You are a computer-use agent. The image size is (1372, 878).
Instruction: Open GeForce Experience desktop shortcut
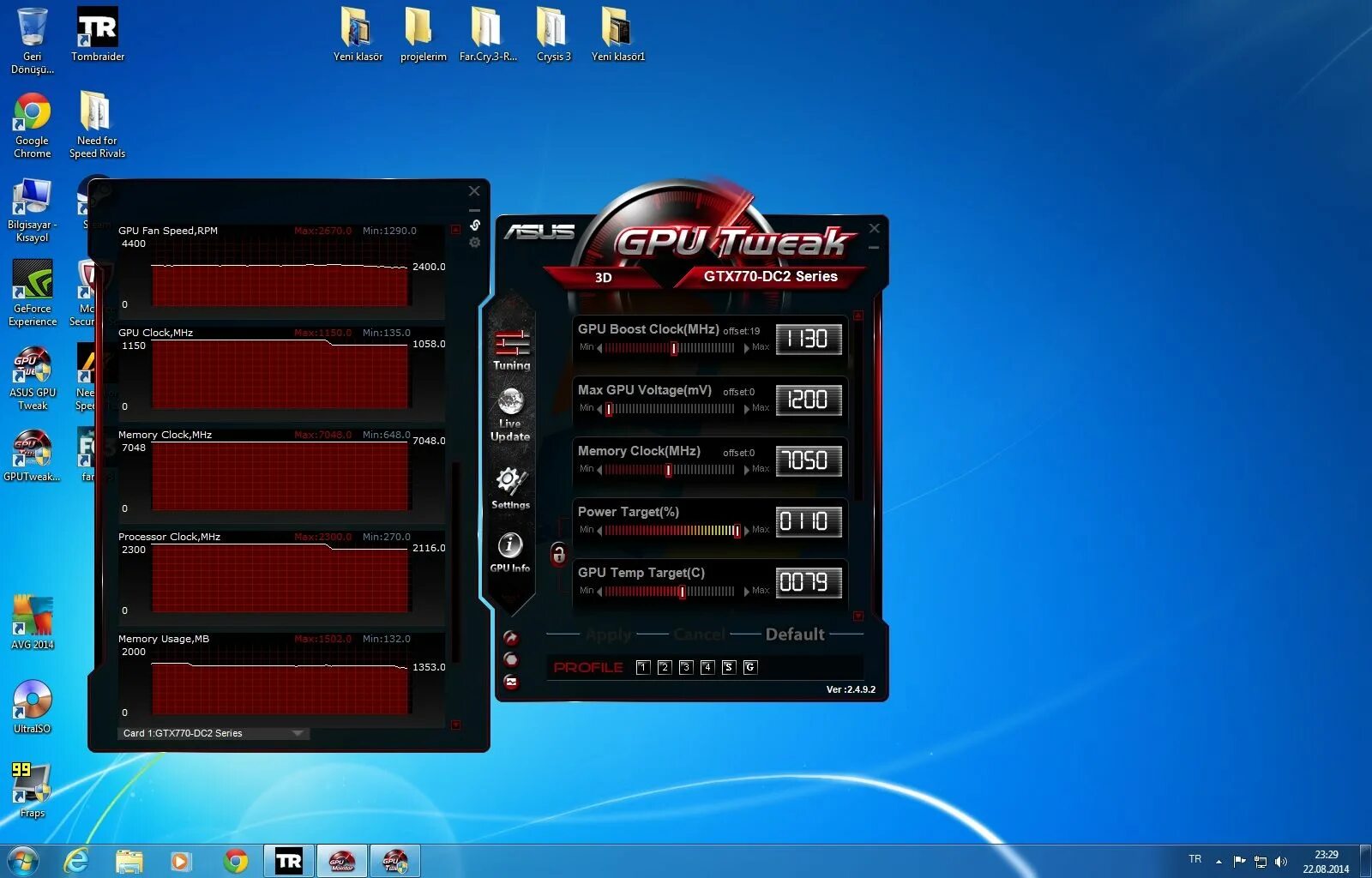[x=33, y=293]
